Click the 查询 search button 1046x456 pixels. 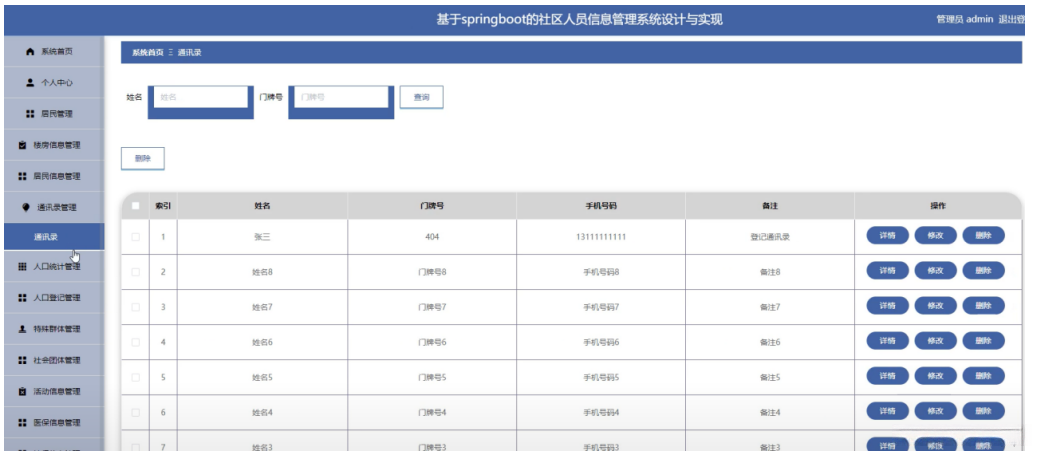point(421,97)
